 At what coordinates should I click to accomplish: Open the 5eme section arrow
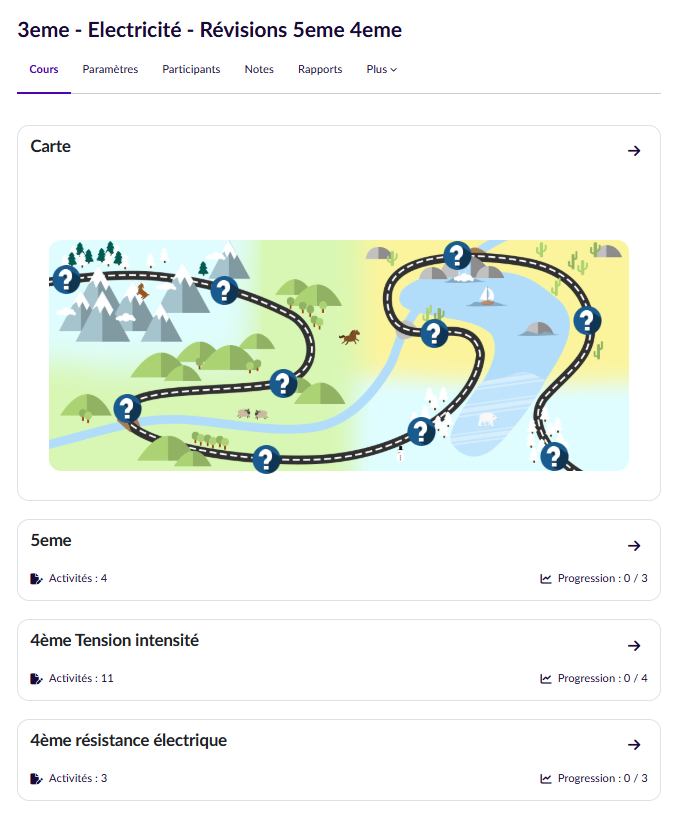point(634,546)
